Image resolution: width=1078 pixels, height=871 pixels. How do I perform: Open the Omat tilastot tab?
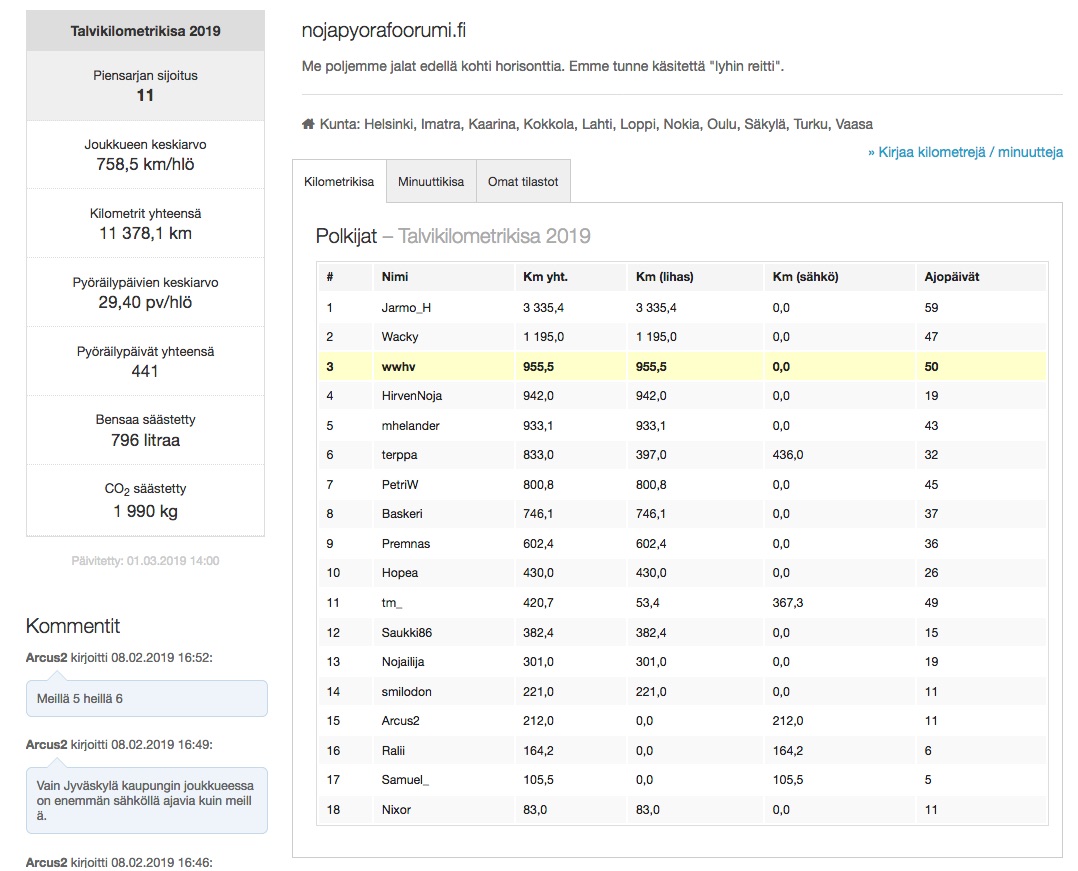(x=523, y=182)
